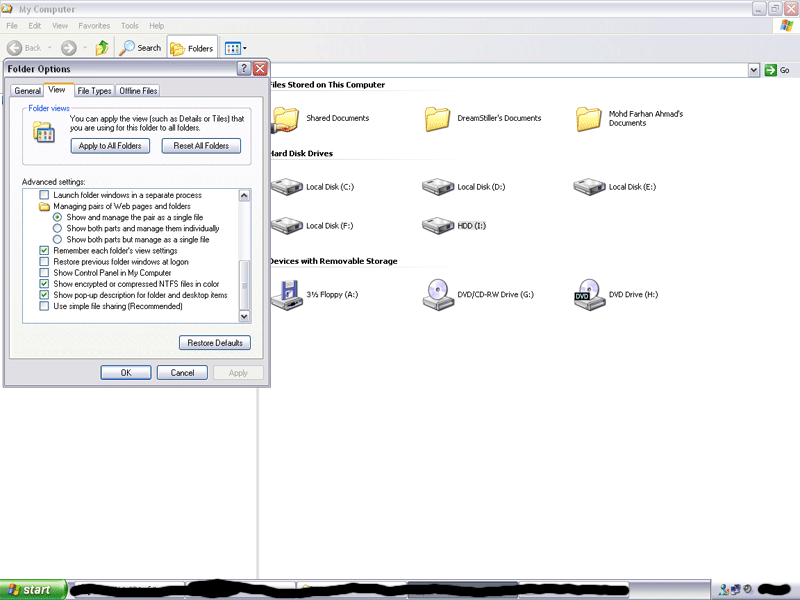Click the Advanced settings scroll down arrow
Image resolution: width=800 pixels, height=600 pixels.
tap(244, 316)
